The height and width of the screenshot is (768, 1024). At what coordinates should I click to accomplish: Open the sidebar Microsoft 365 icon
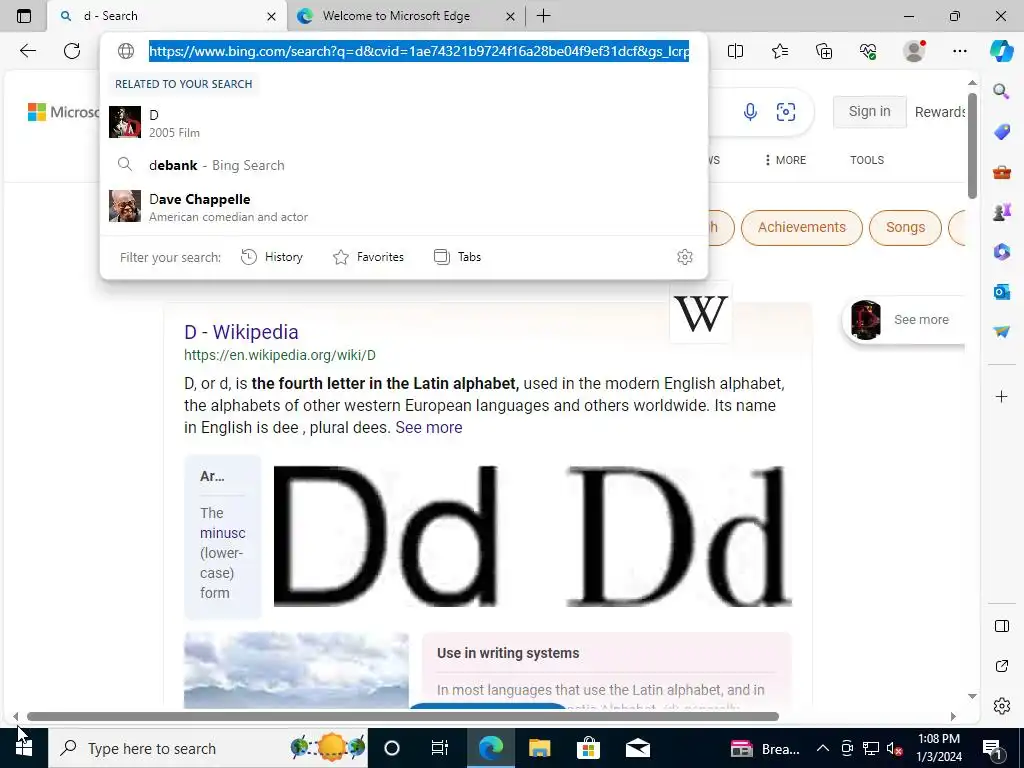tap(1001, 251)
